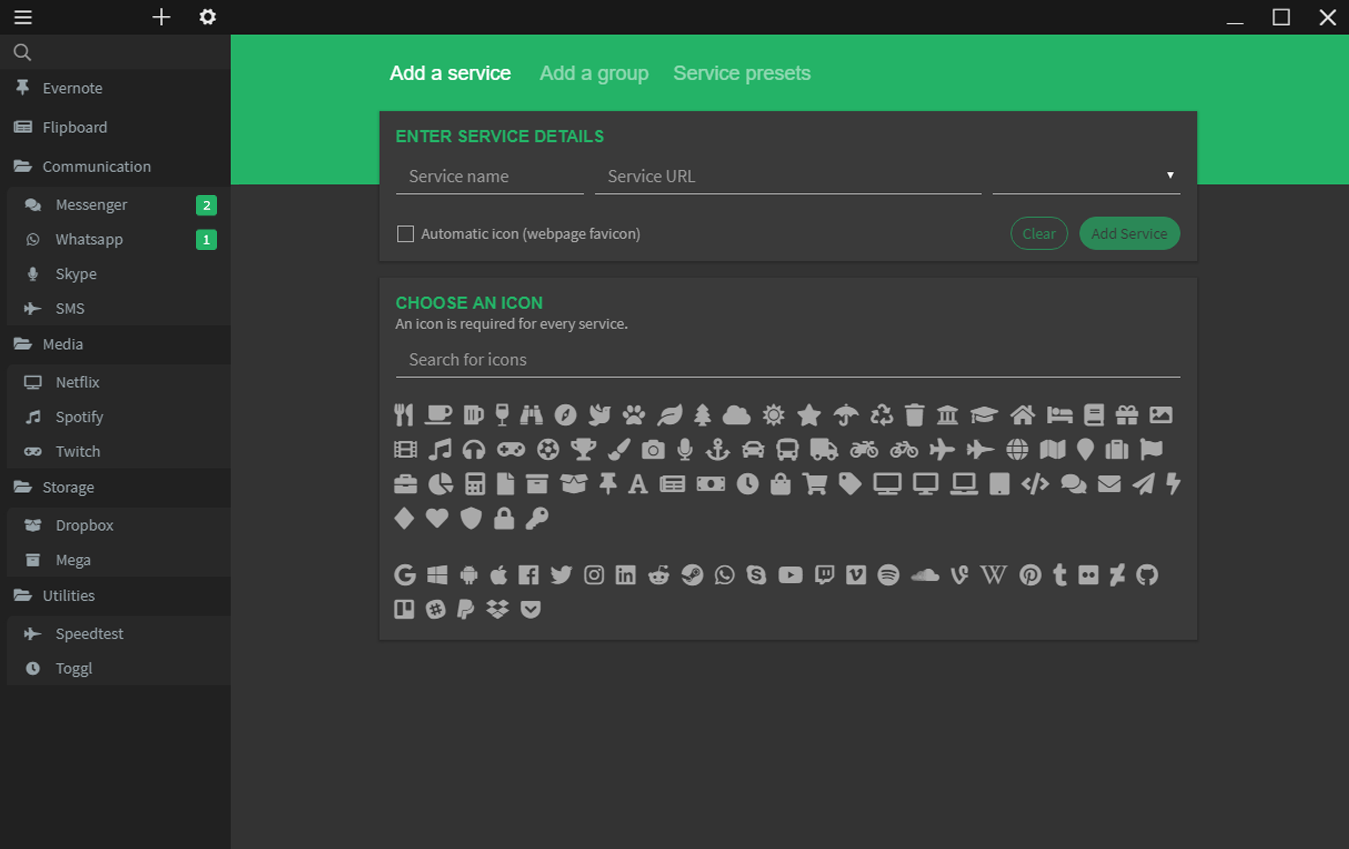
Task: Open the hamburger menu
Action: point(22,17)
